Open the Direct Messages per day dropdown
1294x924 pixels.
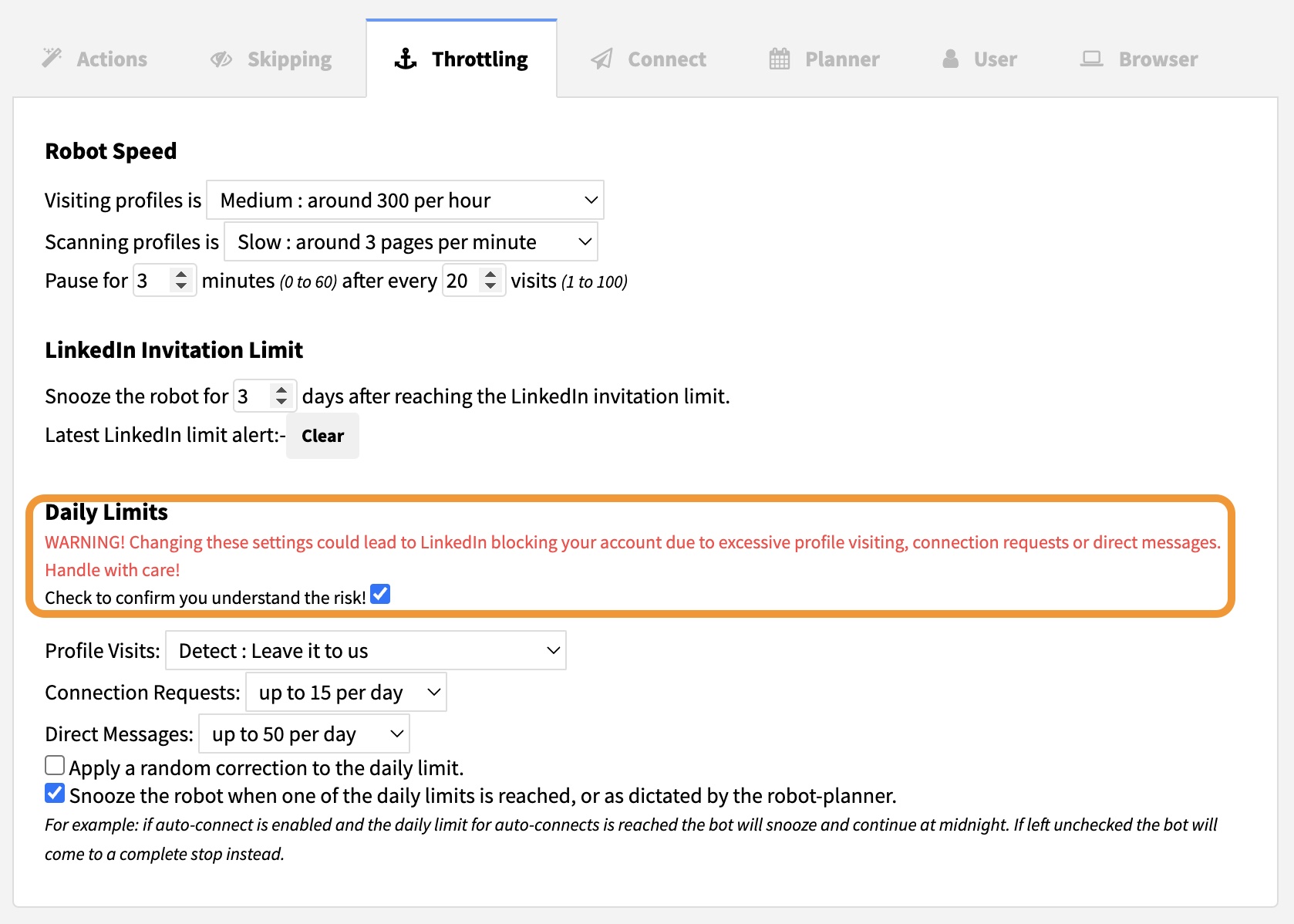click(x=304, y=734)
